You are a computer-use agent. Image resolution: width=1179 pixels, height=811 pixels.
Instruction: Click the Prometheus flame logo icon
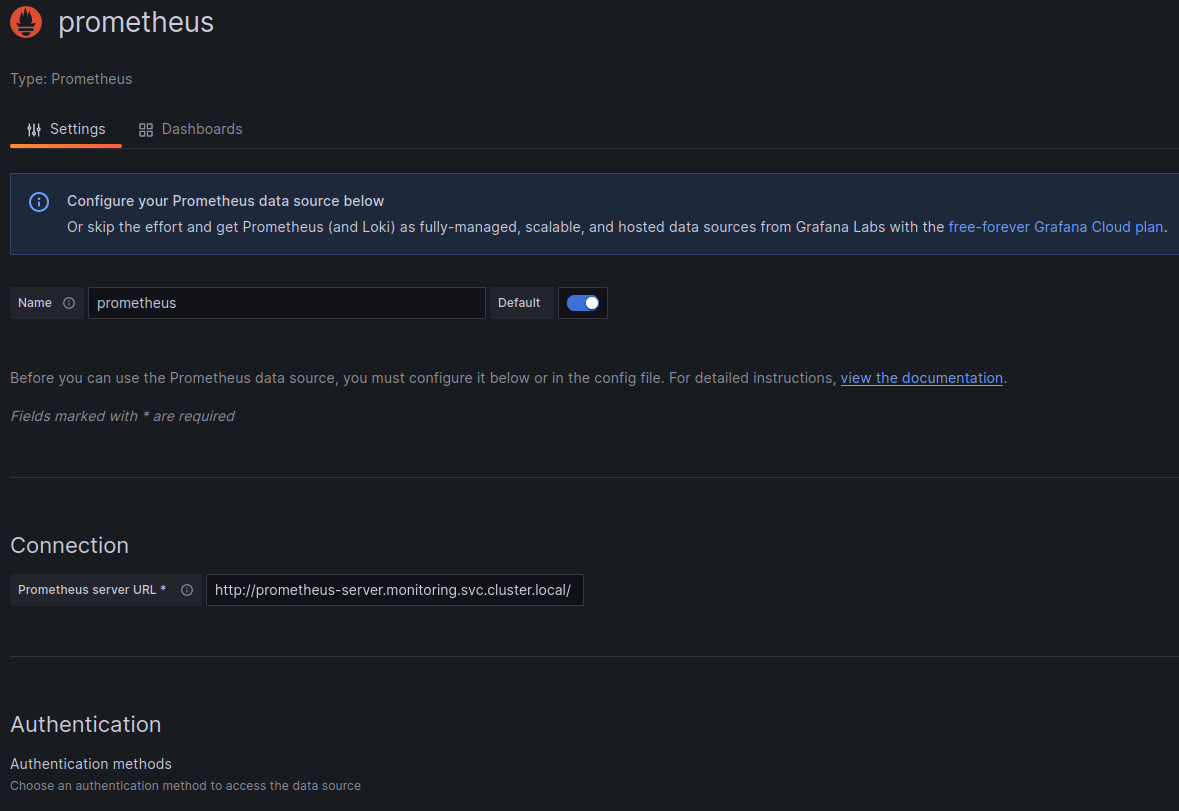tap(26, 22)
